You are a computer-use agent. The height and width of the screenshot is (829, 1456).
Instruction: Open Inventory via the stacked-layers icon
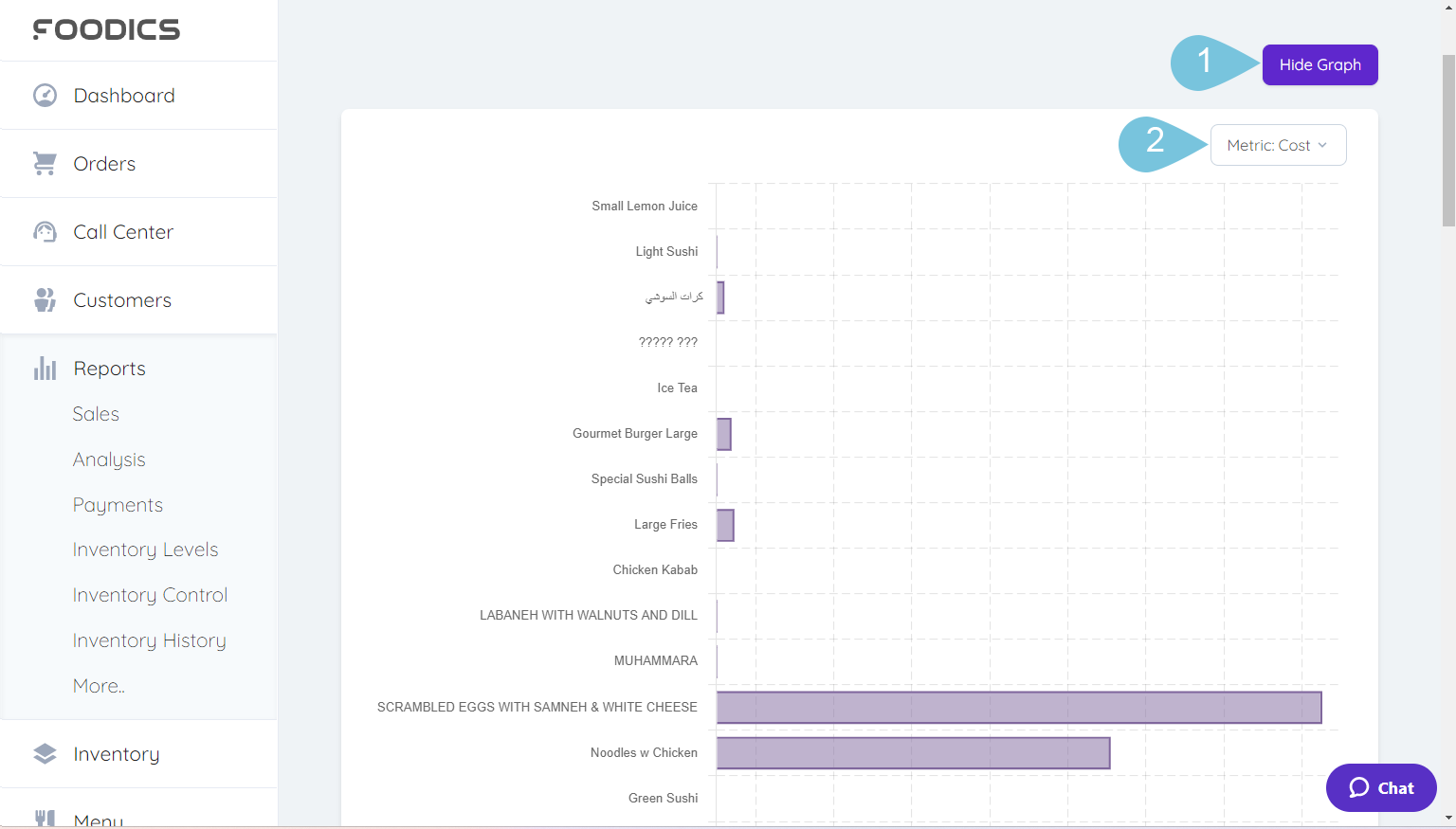pos(45,753)
